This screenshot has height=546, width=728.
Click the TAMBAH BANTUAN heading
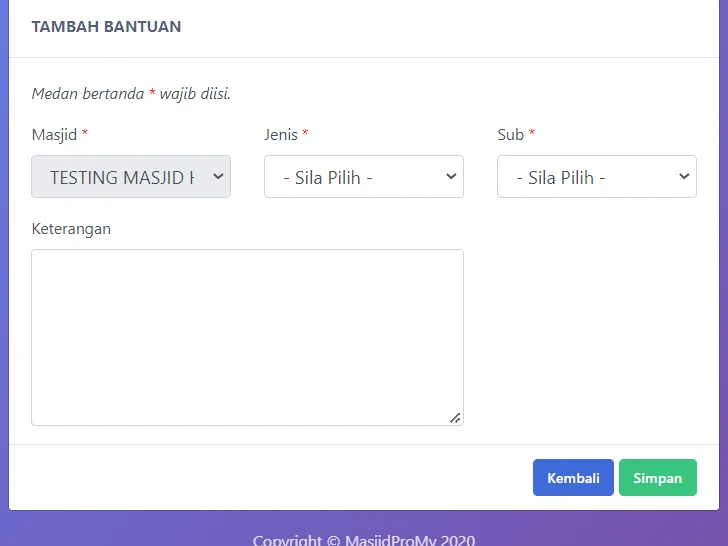pos(106,27)
